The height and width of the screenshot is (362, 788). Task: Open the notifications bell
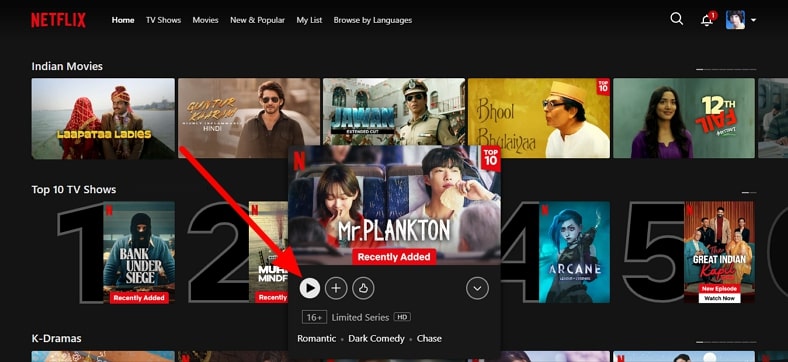tap(707, 20)
